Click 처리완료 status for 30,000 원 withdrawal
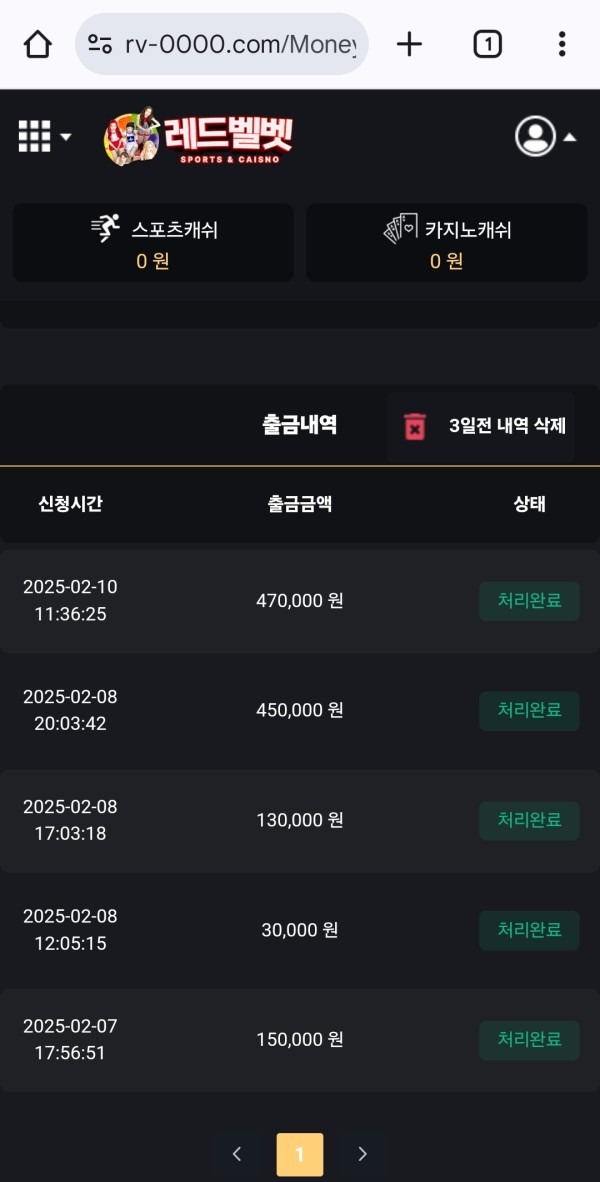Viewport: 600px width, 1182px height. pyautogui.click(x=529, y=930)
